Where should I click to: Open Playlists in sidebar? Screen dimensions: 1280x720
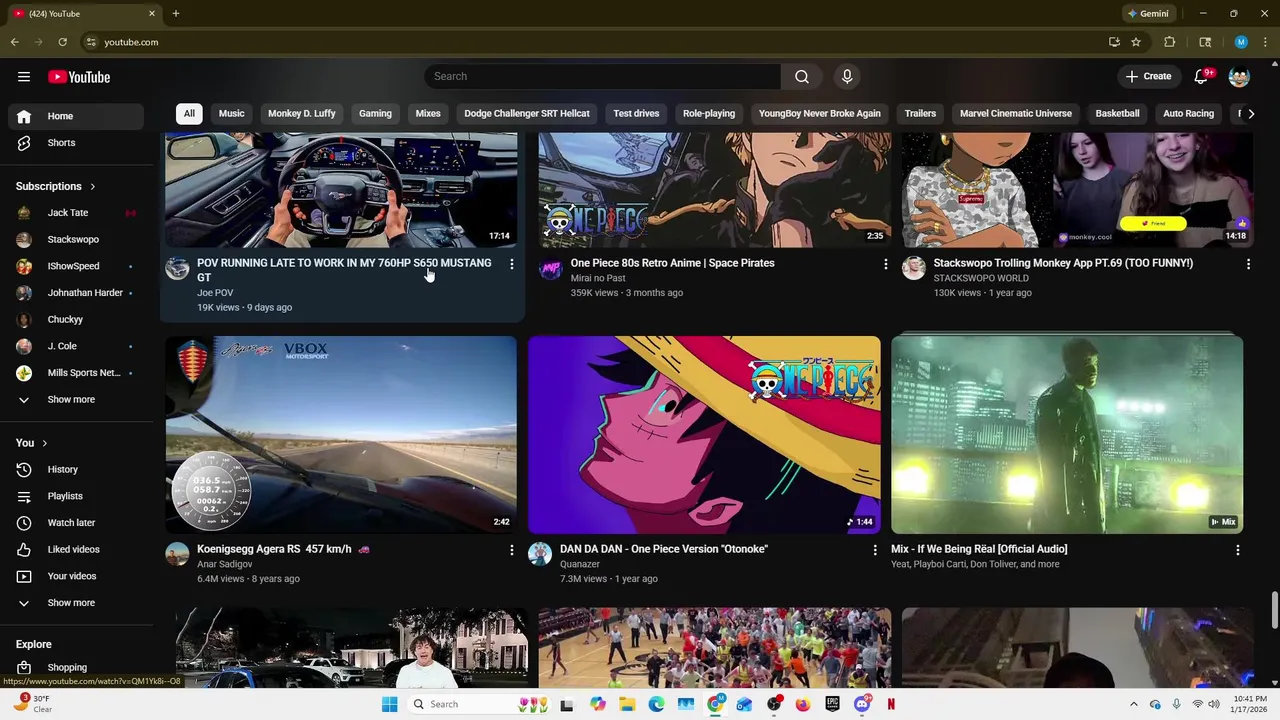76,496
